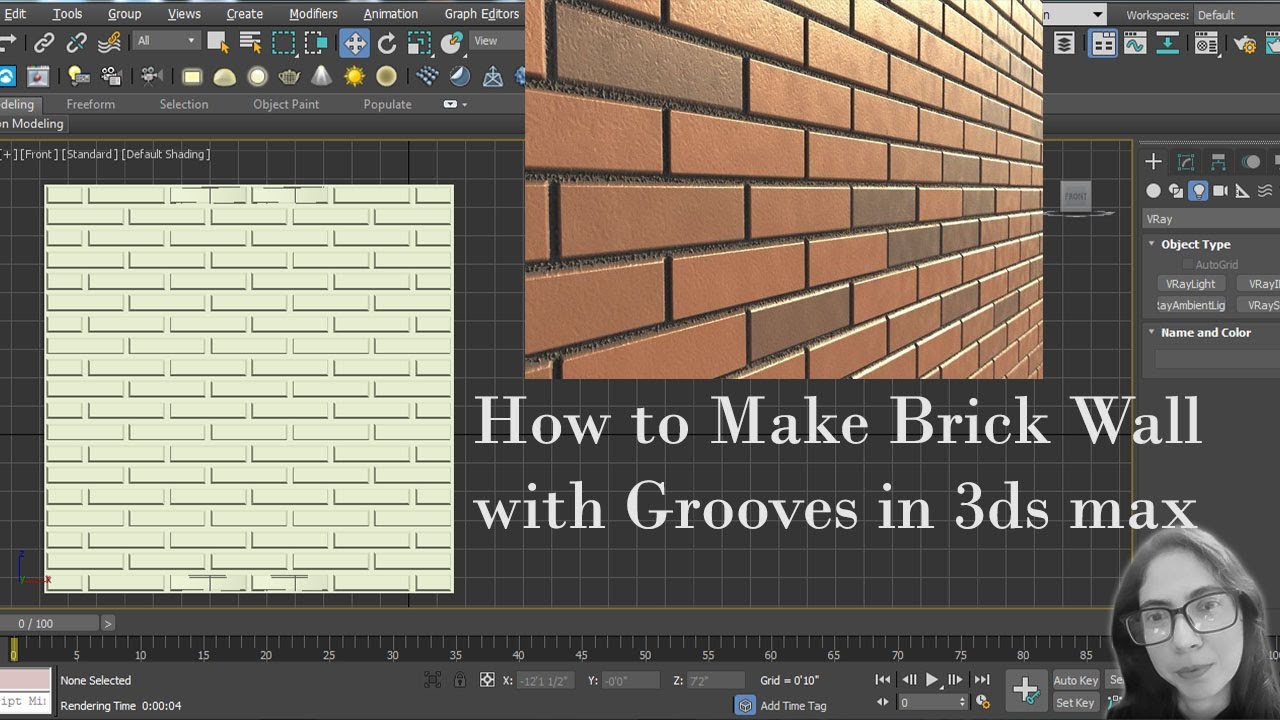The height and width of the screenshot is (720, 1280).
Task: Click the Select and Place tool icon
Action: click(452, 42)
